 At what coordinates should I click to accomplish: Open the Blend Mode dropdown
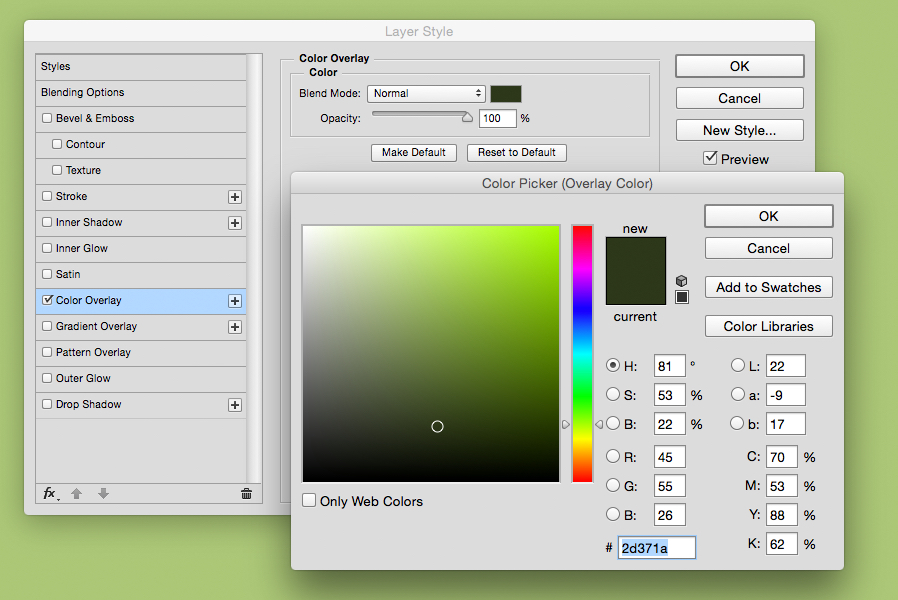coord(426,93)
